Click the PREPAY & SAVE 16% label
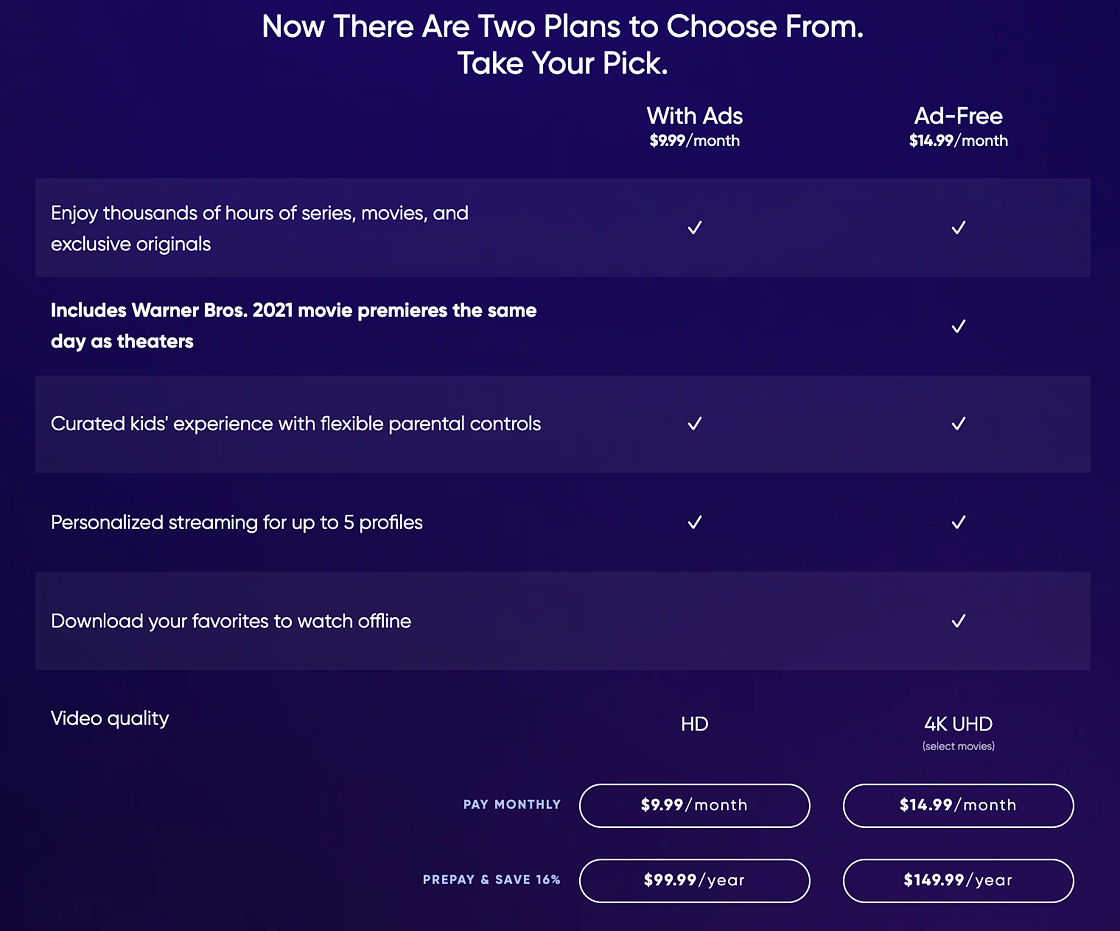 491,880
